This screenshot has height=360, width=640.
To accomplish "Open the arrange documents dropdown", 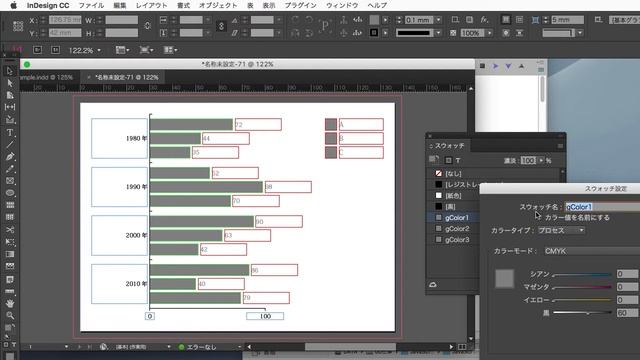I will (170, 50).
